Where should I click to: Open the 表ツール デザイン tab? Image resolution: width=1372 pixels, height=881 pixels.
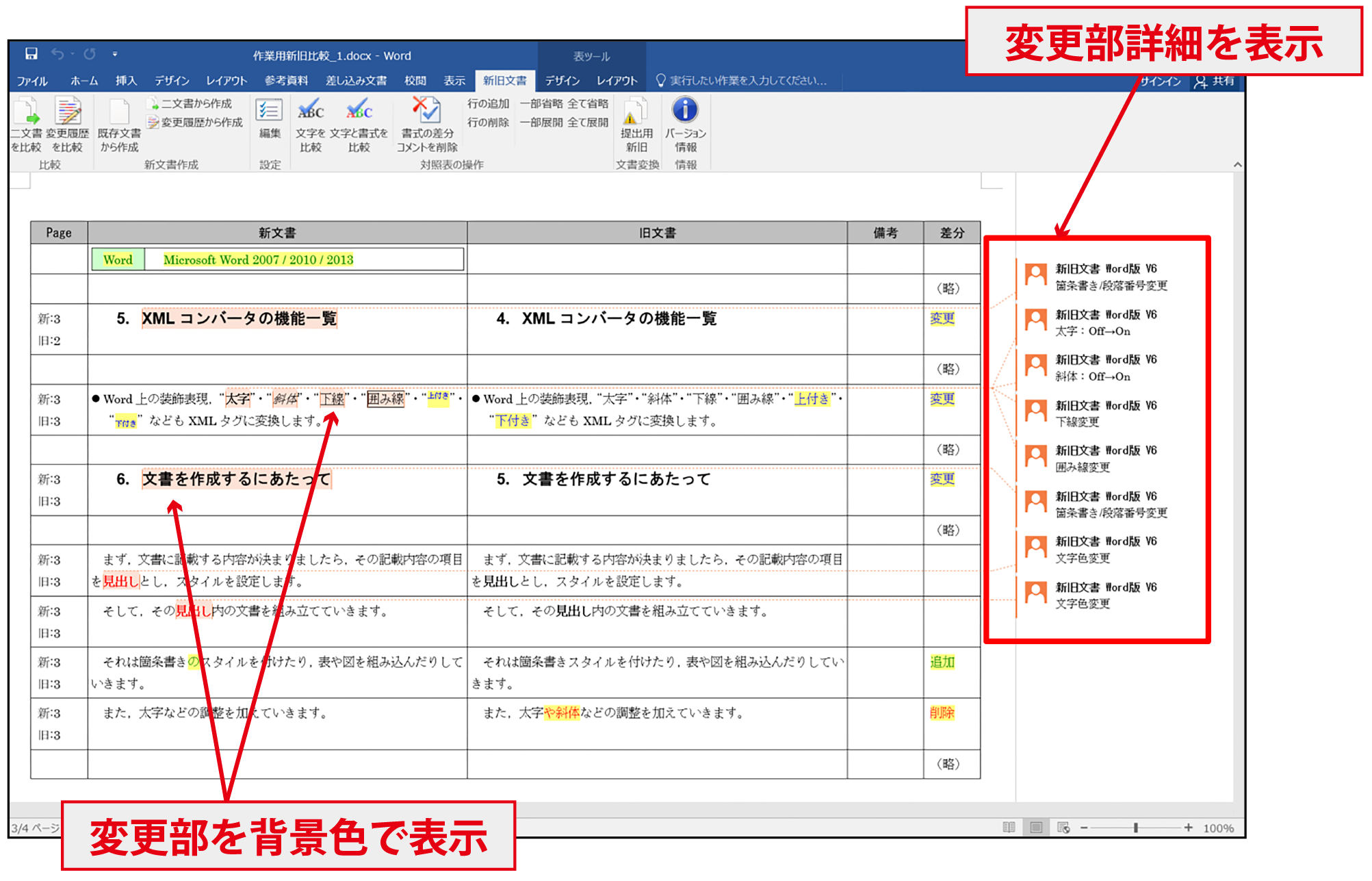[x=561, y=81]
